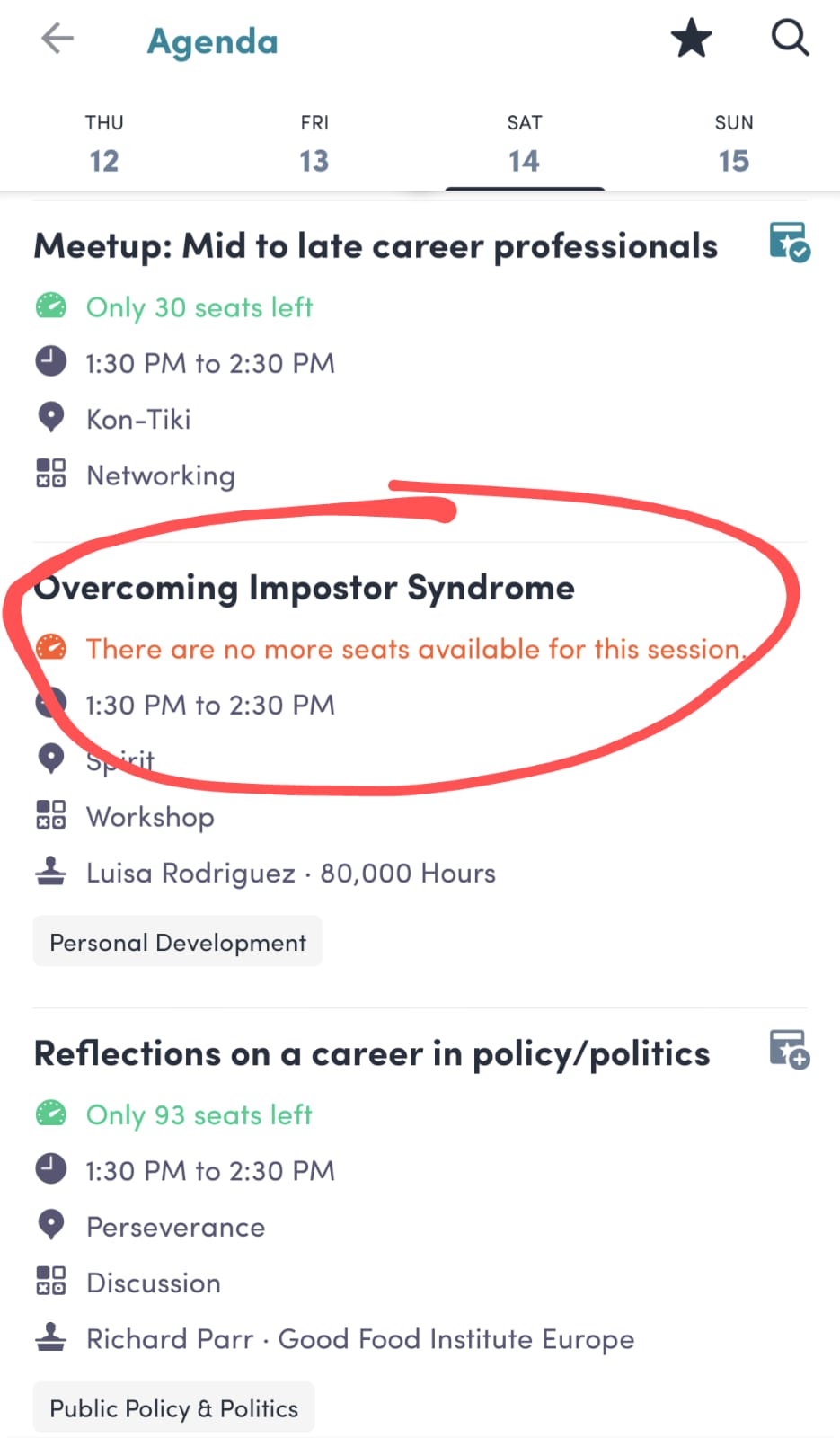Open the Overcoming Impostor Syndrome session
Viewport: 840px width, 1438px height.
click(x=305, y=588)
